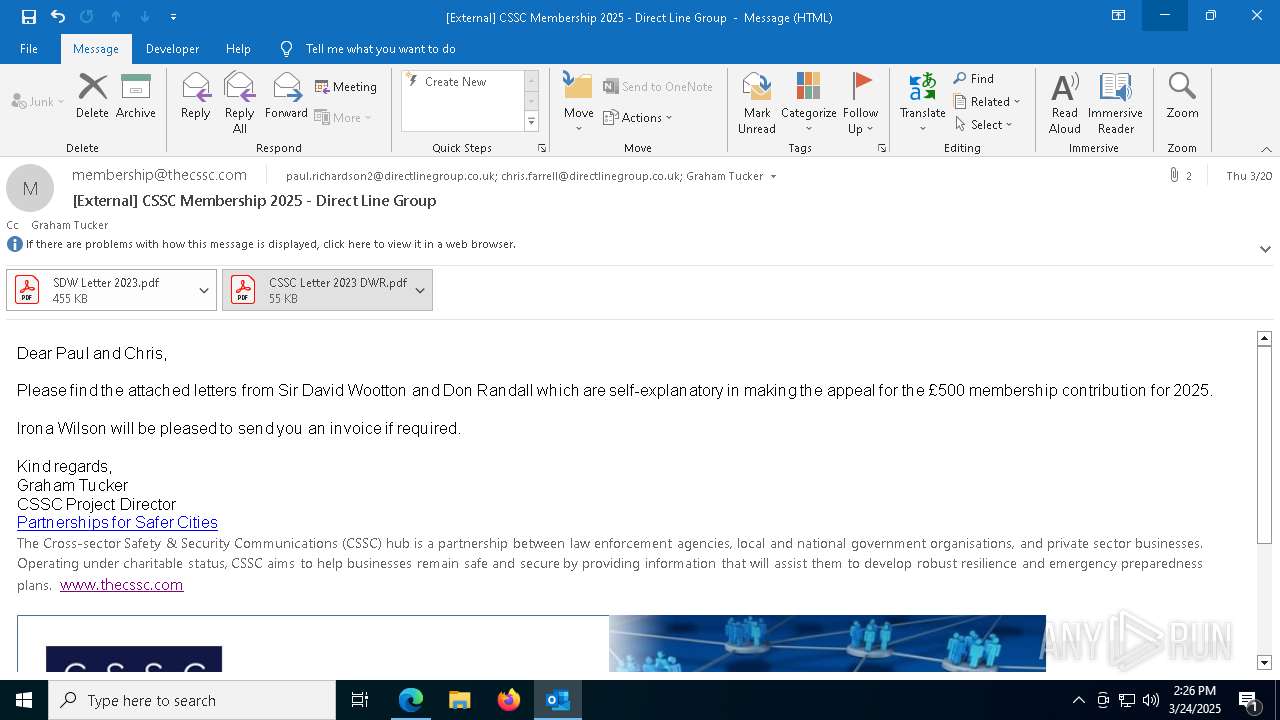Expand the message header chevron
The width and height of the screenshot is (1280, 720).
click(1265, 249)
